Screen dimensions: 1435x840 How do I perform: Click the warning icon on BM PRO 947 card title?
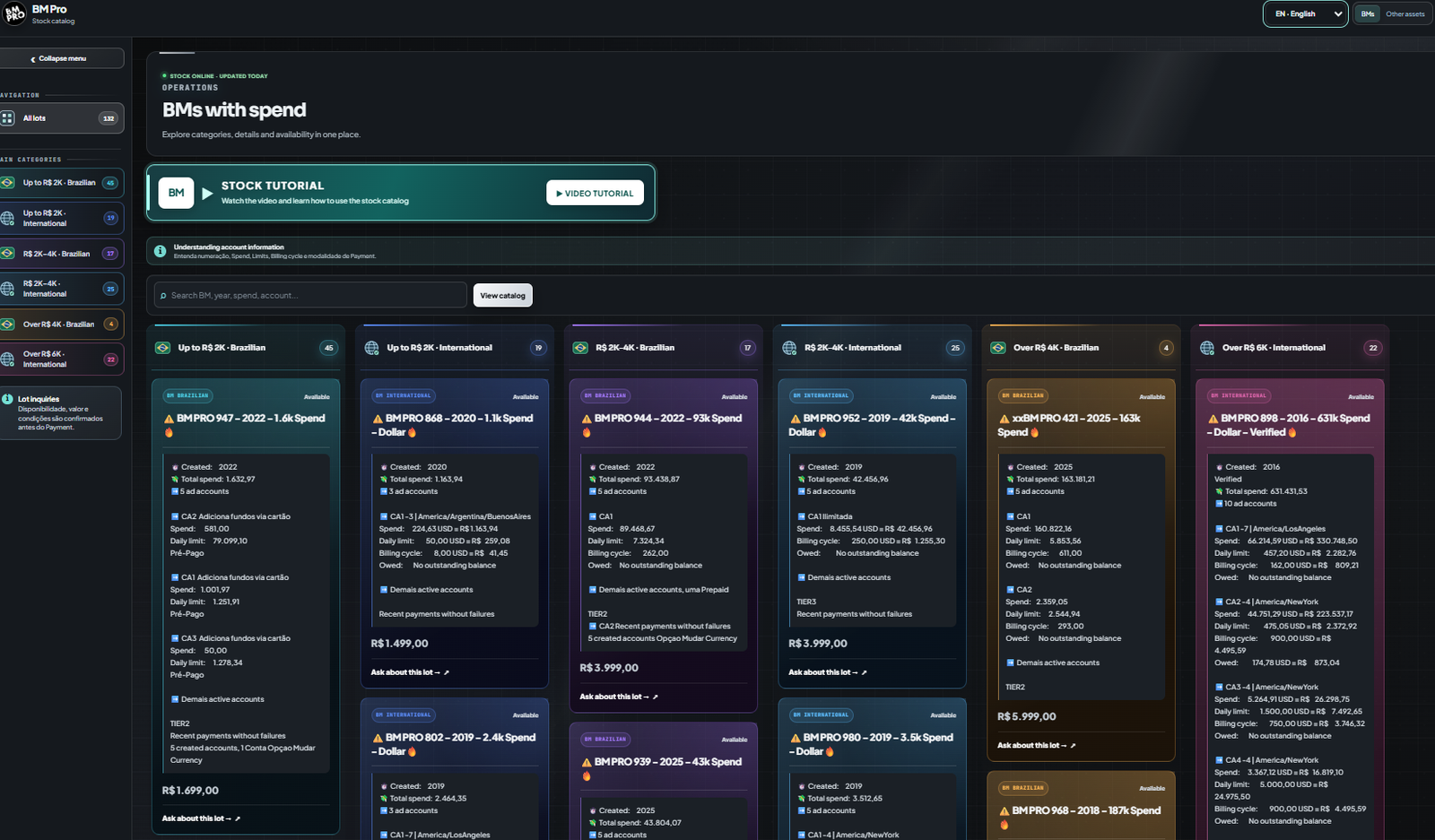tap(169, 419)
